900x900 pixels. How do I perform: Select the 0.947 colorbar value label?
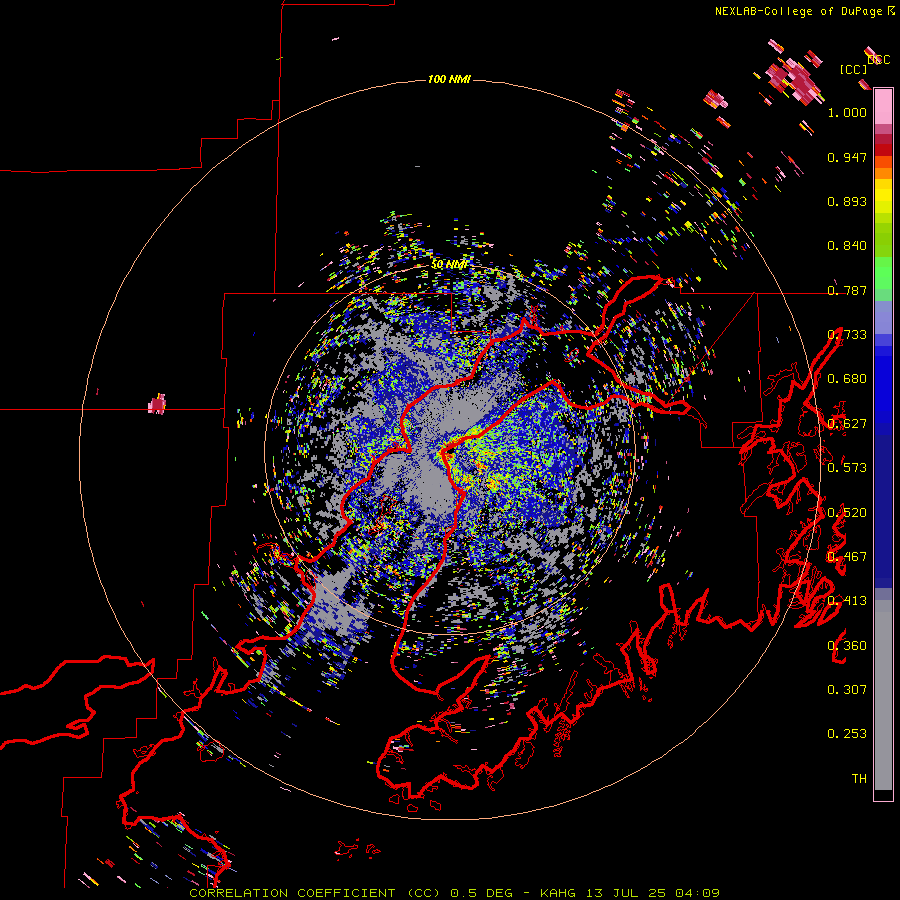click(x=847, y=157)
